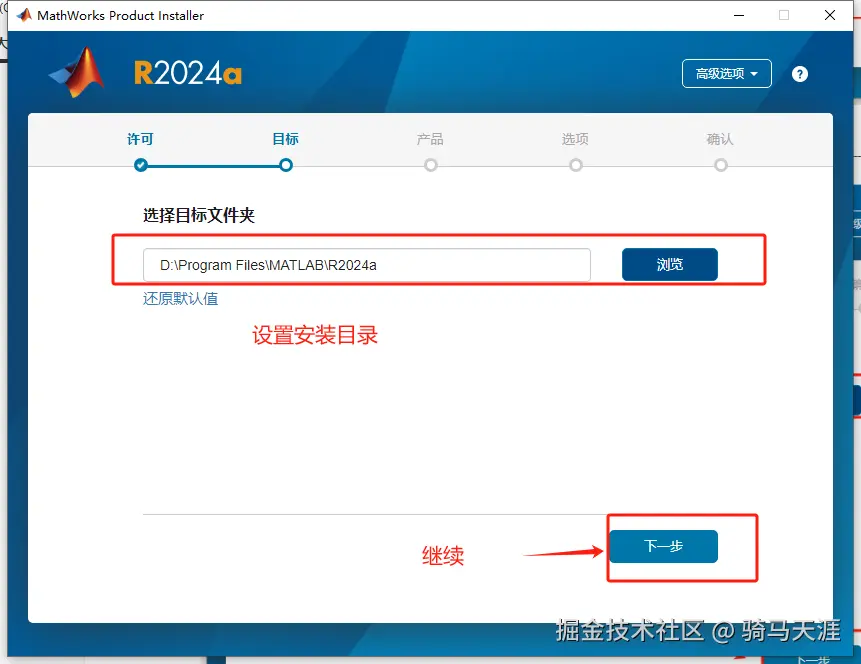The height and width of the screenshot is (664, 861).
Task: Click the completed 许可 step checkmark circle
Action: (x=141, y=165)
